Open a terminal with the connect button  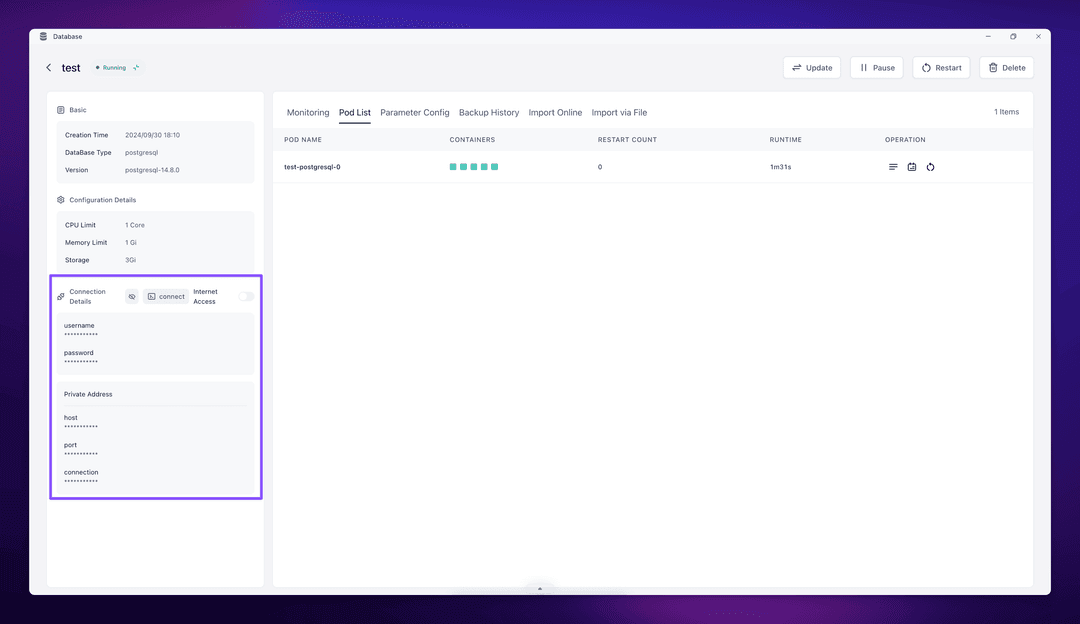point(166,296)
